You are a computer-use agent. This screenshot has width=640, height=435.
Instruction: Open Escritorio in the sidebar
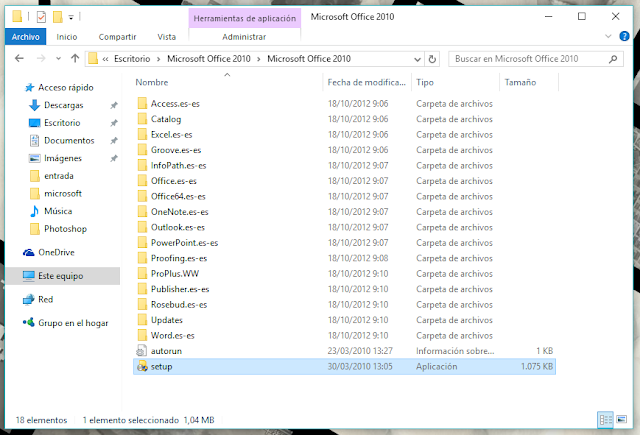tap(62, 123)
